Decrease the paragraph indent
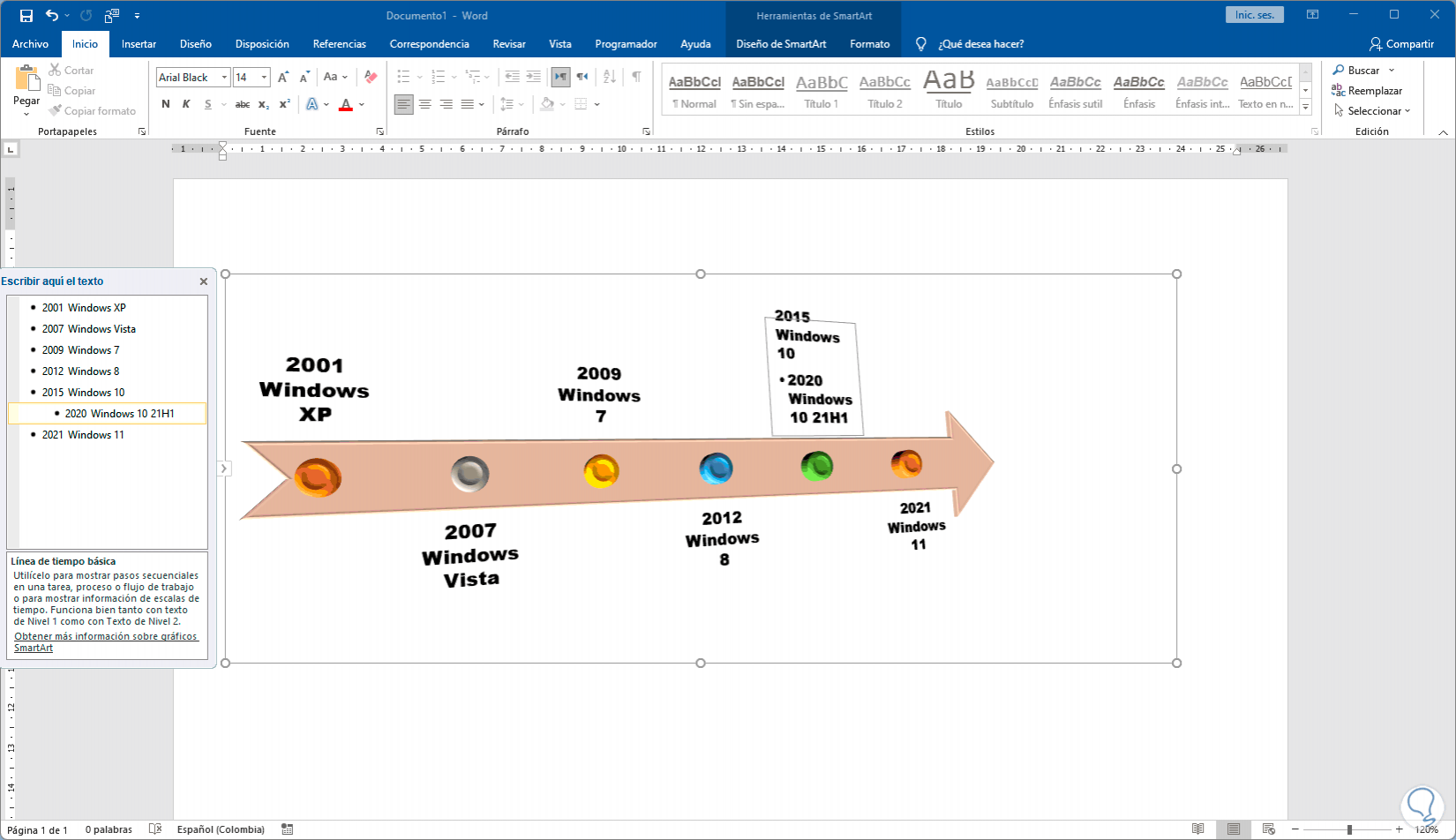1456x840 pixels. (x=512, y=78)
